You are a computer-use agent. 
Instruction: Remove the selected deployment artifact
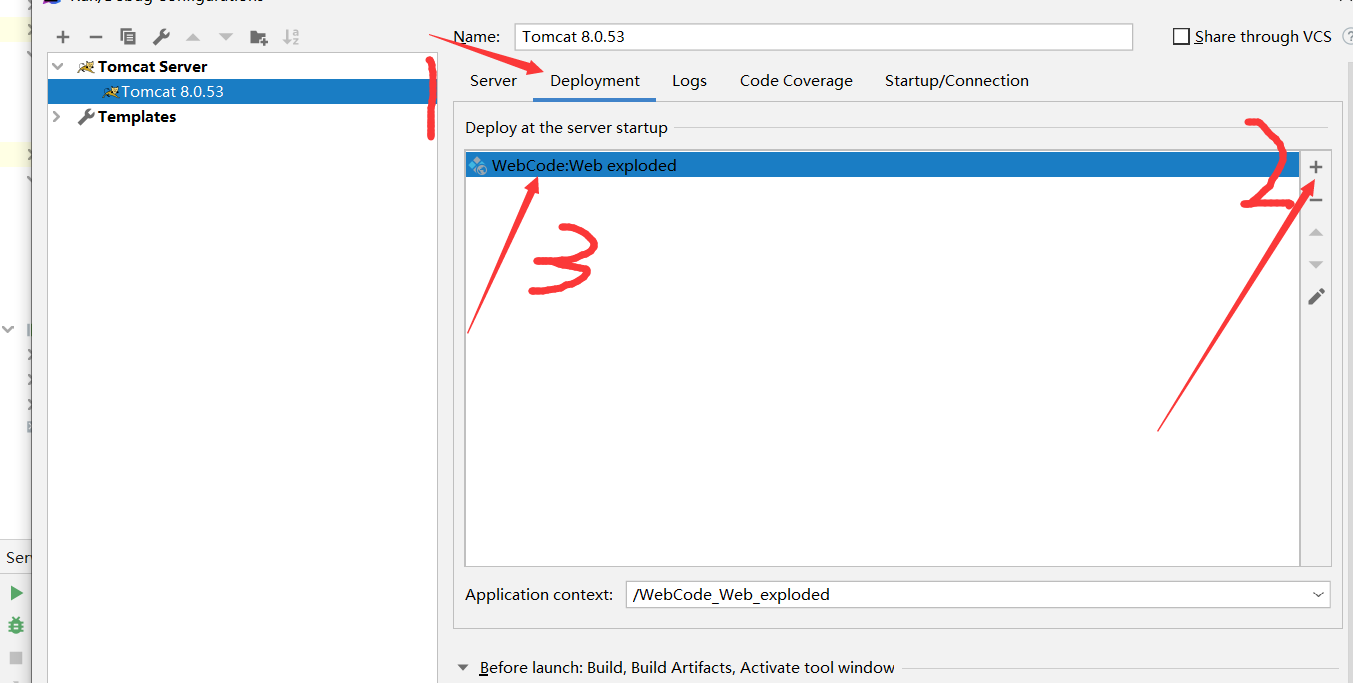pos(1316,200)
